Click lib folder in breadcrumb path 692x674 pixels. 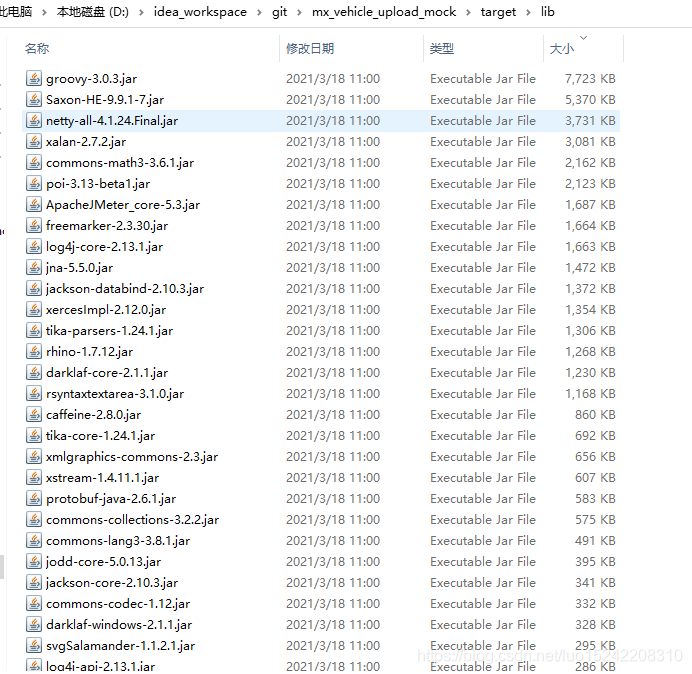(548, 12)
